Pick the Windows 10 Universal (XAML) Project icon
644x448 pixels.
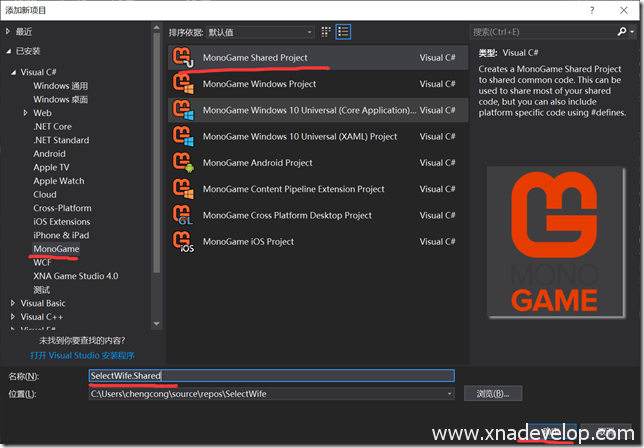point(184,136)
